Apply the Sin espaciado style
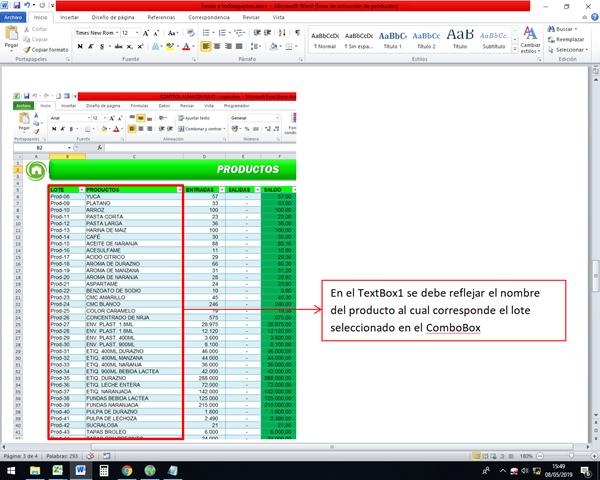Viewport: 600px width, 480px height. tap(359, 39)
